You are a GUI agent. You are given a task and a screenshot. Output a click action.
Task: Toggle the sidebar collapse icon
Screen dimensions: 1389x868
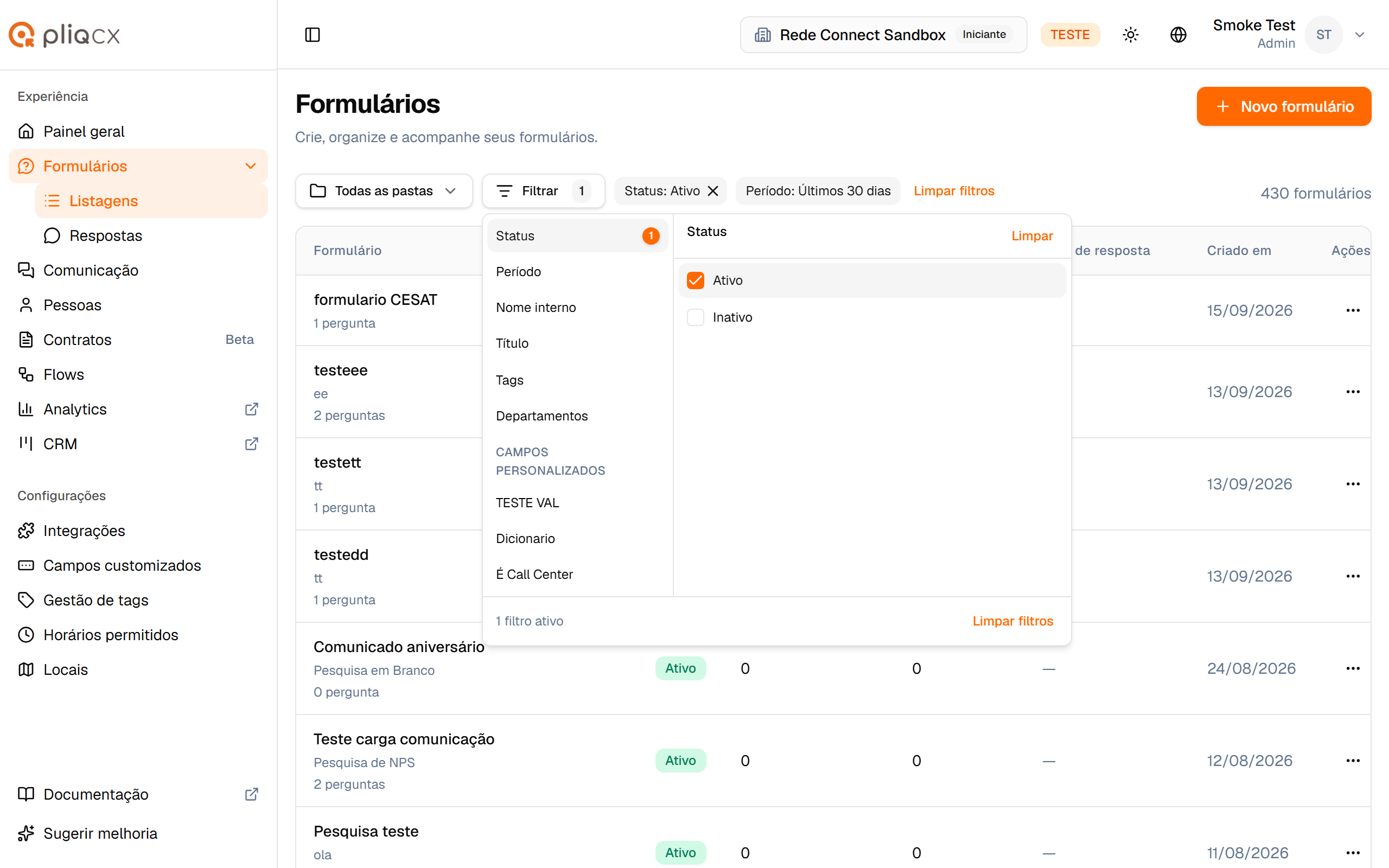(x=312, y=34)
